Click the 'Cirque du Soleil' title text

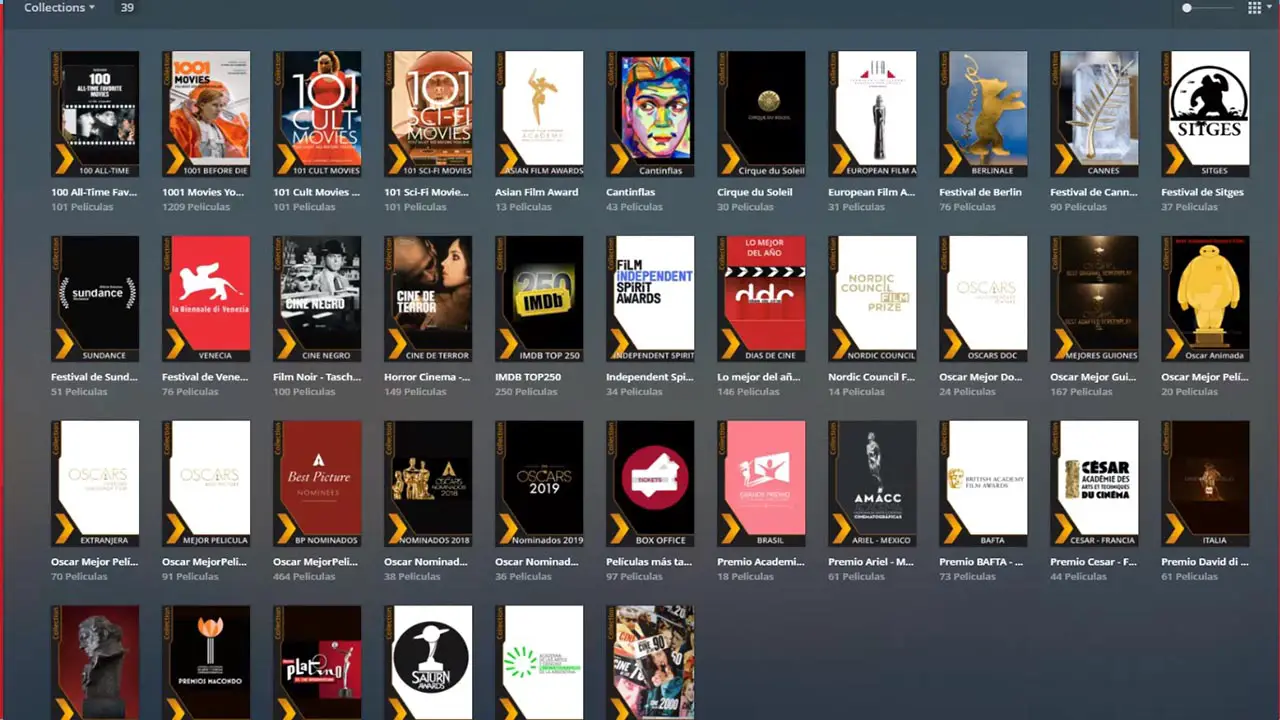point(754,192)
